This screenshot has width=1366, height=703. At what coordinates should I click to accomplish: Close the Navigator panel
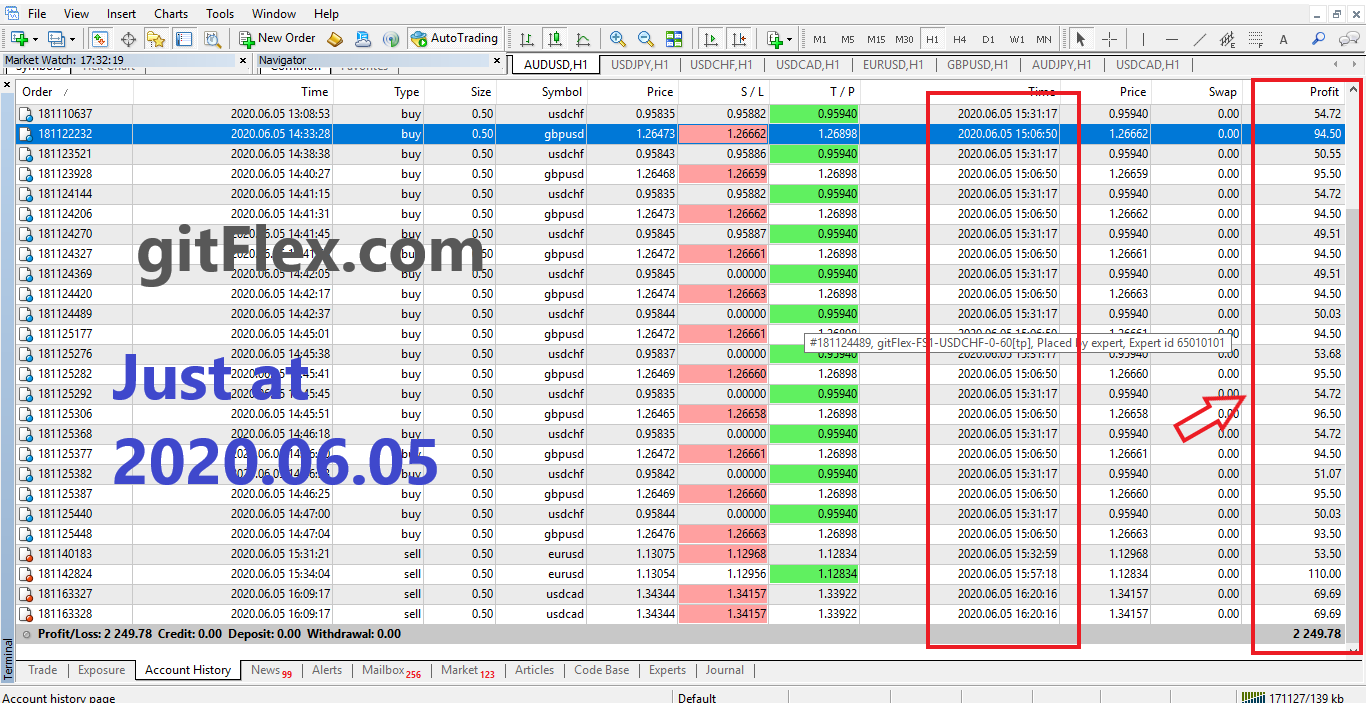click(x=495, y=61)
